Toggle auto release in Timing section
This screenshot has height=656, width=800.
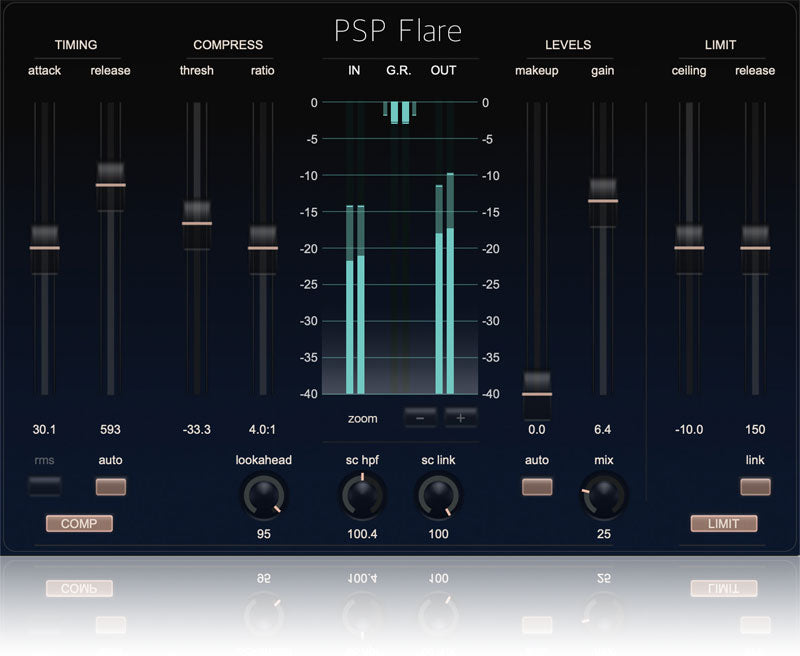pos(111,486)
